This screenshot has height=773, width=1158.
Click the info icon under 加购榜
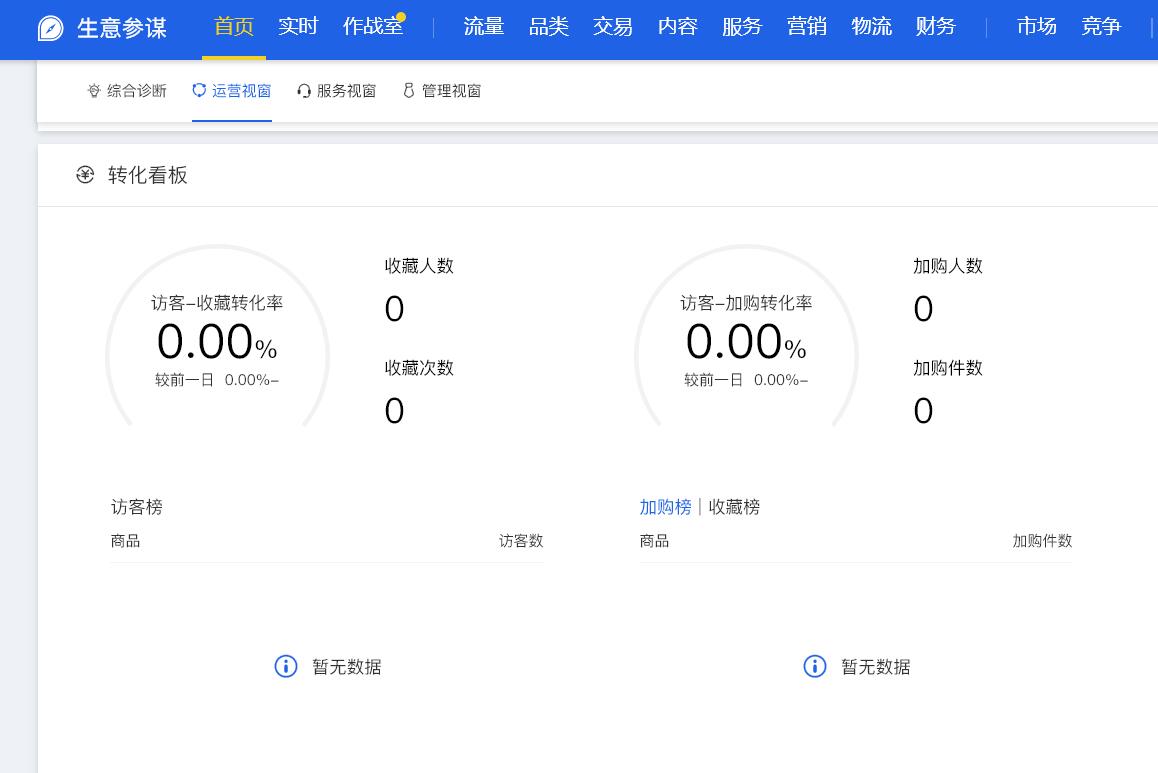[815, 666]
